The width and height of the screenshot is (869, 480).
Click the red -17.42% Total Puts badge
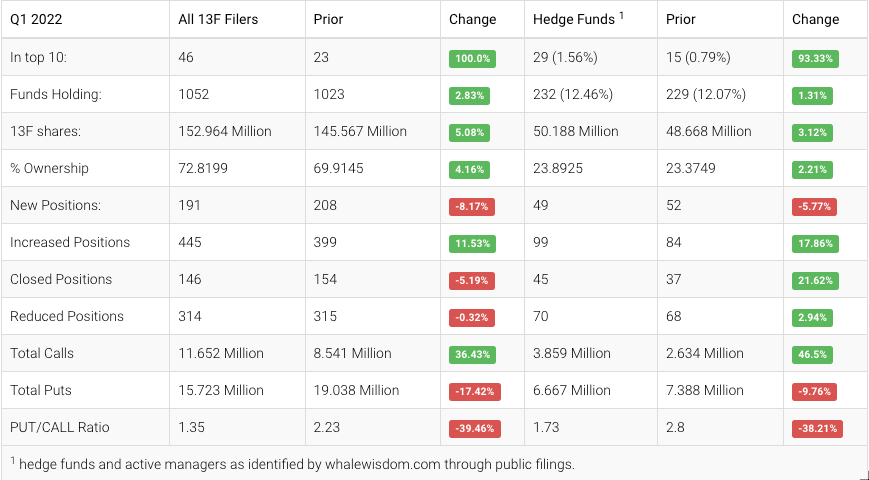pyautogui.click(x=474, y=391)
